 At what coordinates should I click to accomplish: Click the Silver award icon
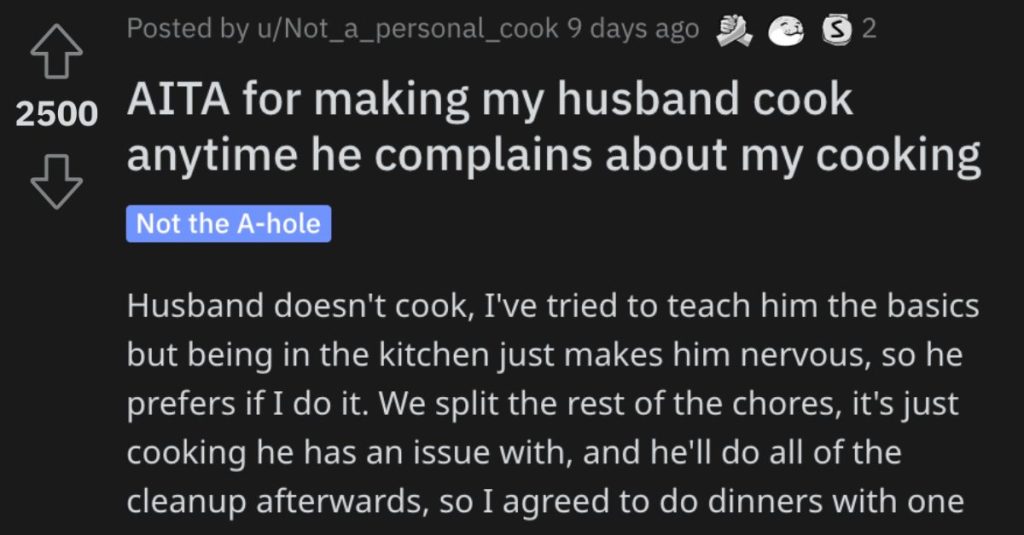pos(837,31)
